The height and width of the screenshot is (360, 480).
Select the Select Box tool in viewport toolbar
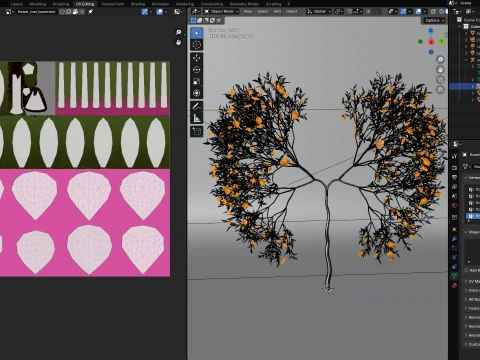click(197, 33)
